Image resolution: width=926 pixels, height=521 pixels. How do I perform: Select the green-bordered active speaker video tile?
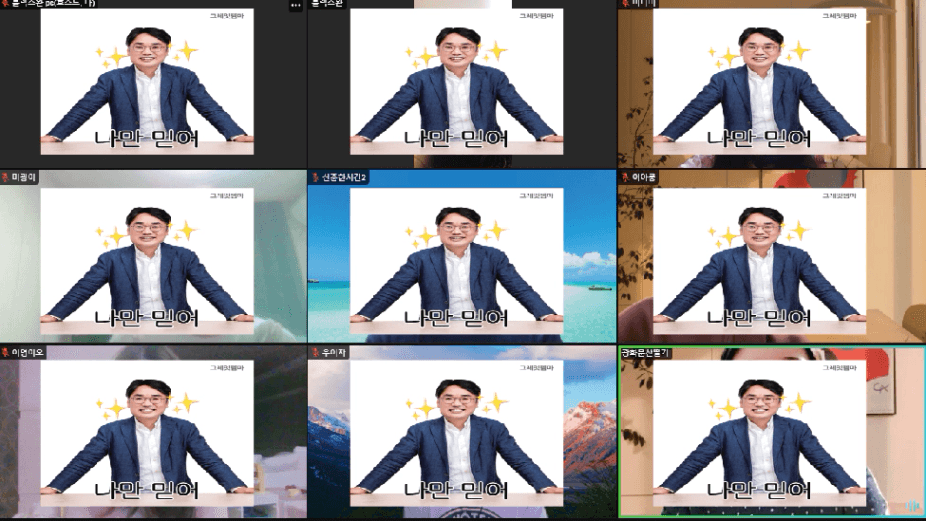772,432
